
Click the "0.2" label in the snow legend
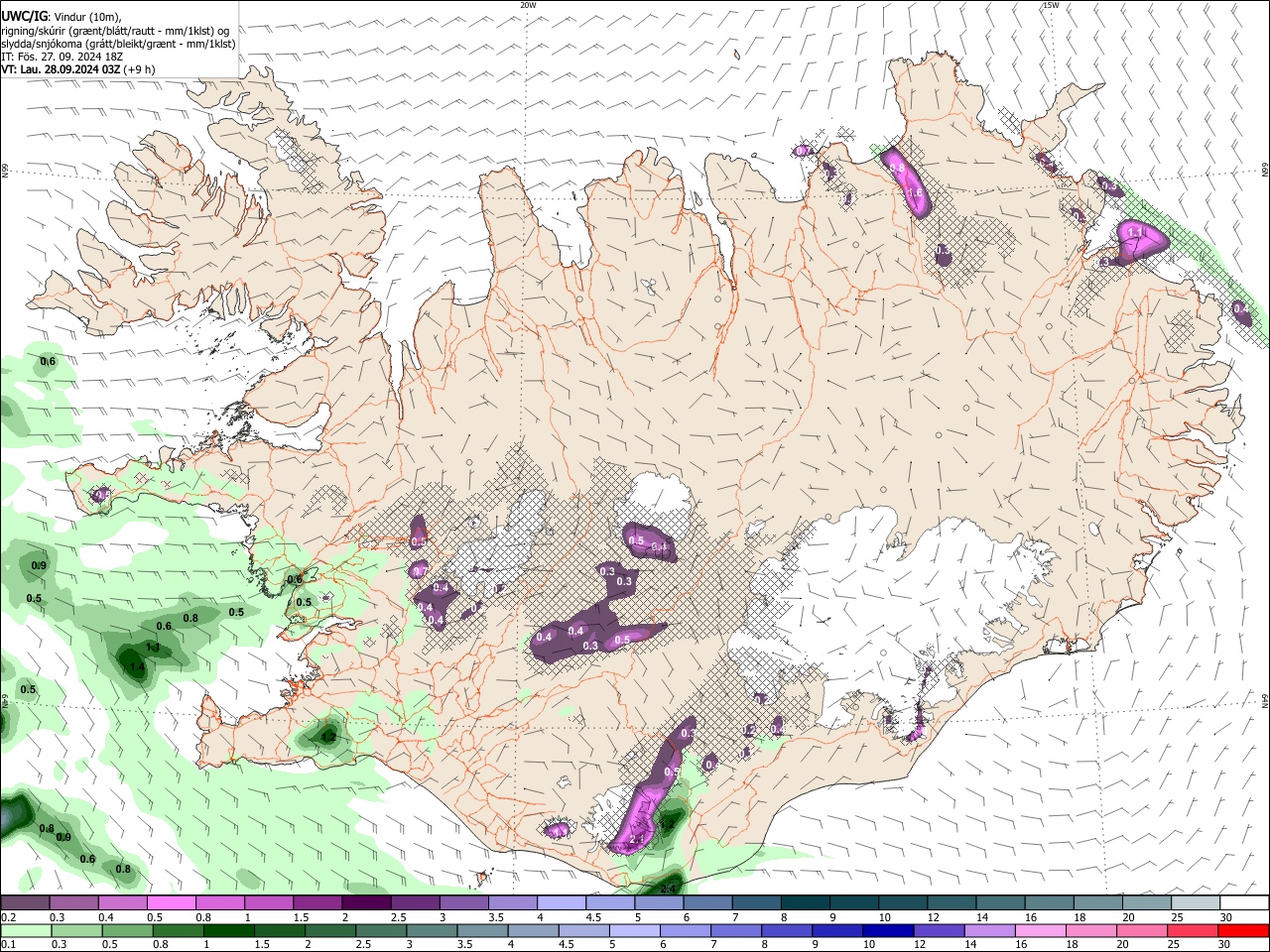coord(8,917)
